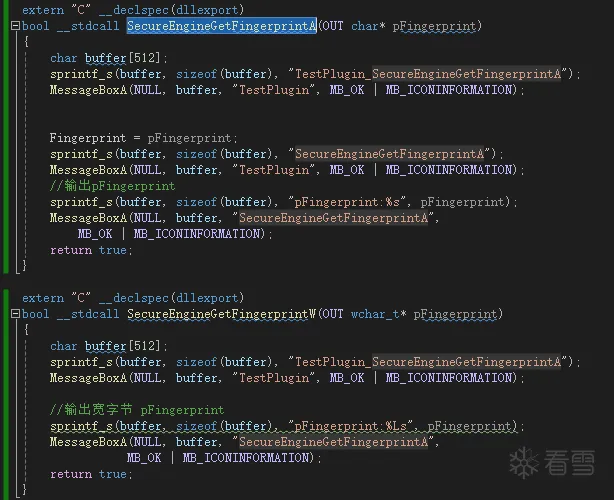Click 'return true' in the SecureEngineGetFingerprintA function
This screenshot has height=500, width=614.
(88, 250)
